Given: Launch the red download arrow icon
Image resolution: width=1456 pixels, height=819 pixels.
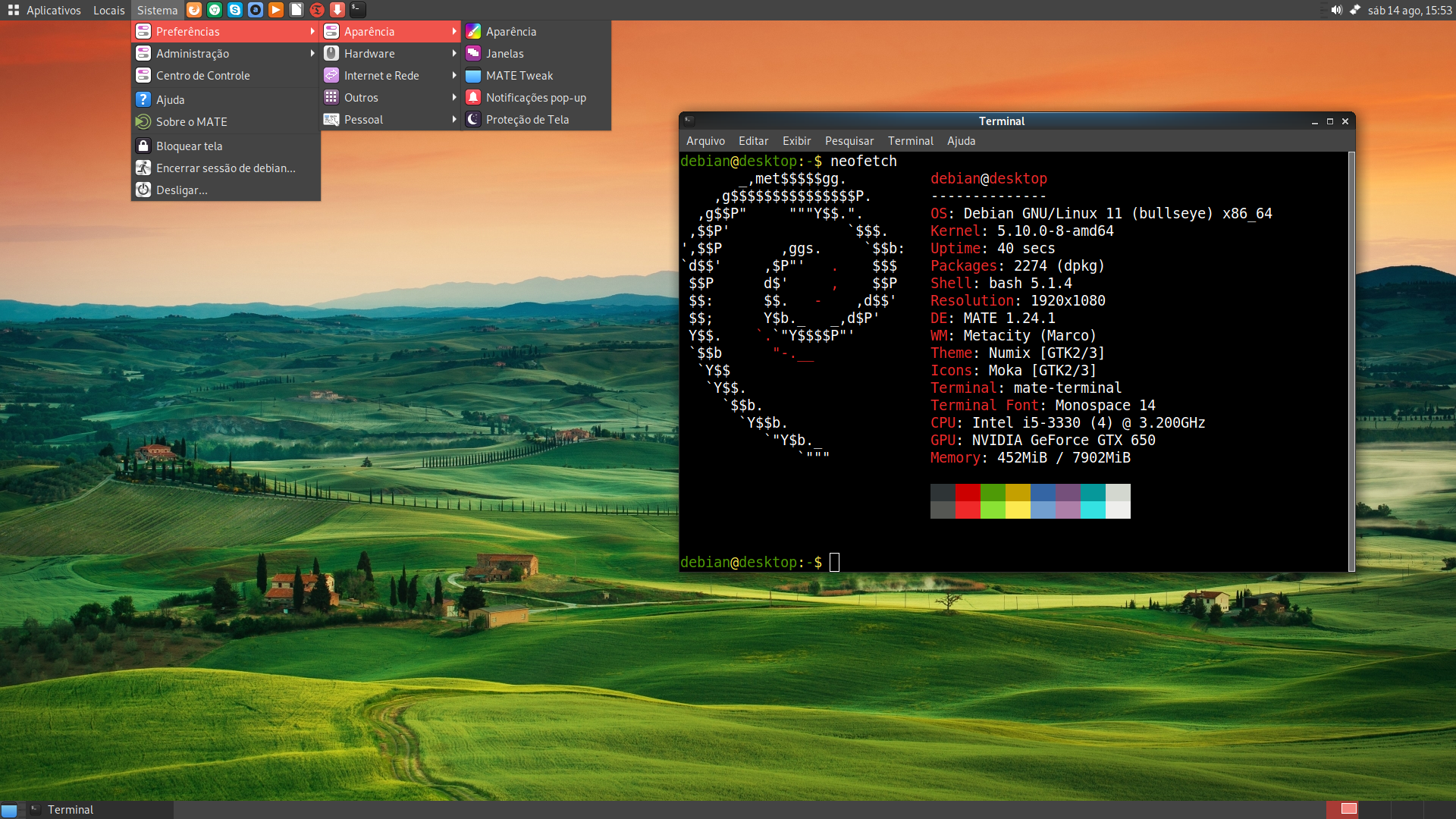Looking at the screenshot, I should point(337,10).
